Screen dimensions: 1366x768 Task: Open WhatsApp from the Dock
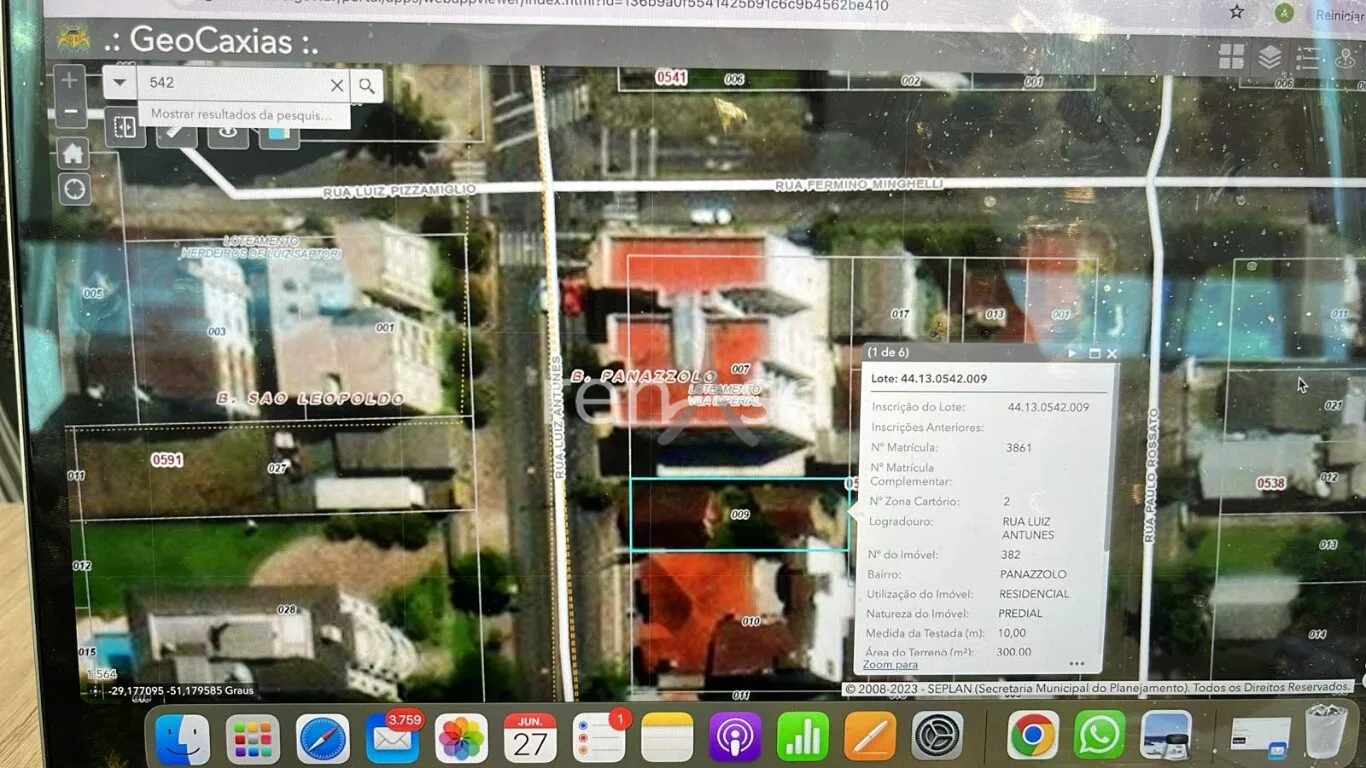pyautogui.click(x=1099, y=737)
